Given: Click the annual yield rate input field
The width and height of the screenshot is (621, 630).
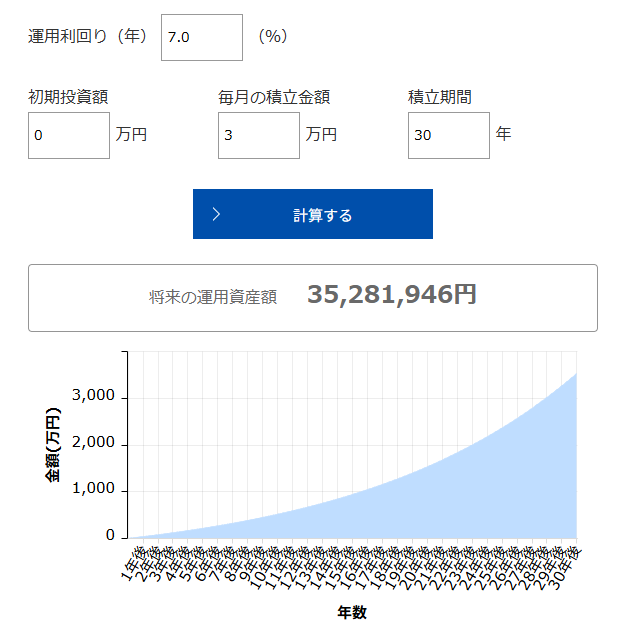Looking at the screenshot, I should click(202, 37).
